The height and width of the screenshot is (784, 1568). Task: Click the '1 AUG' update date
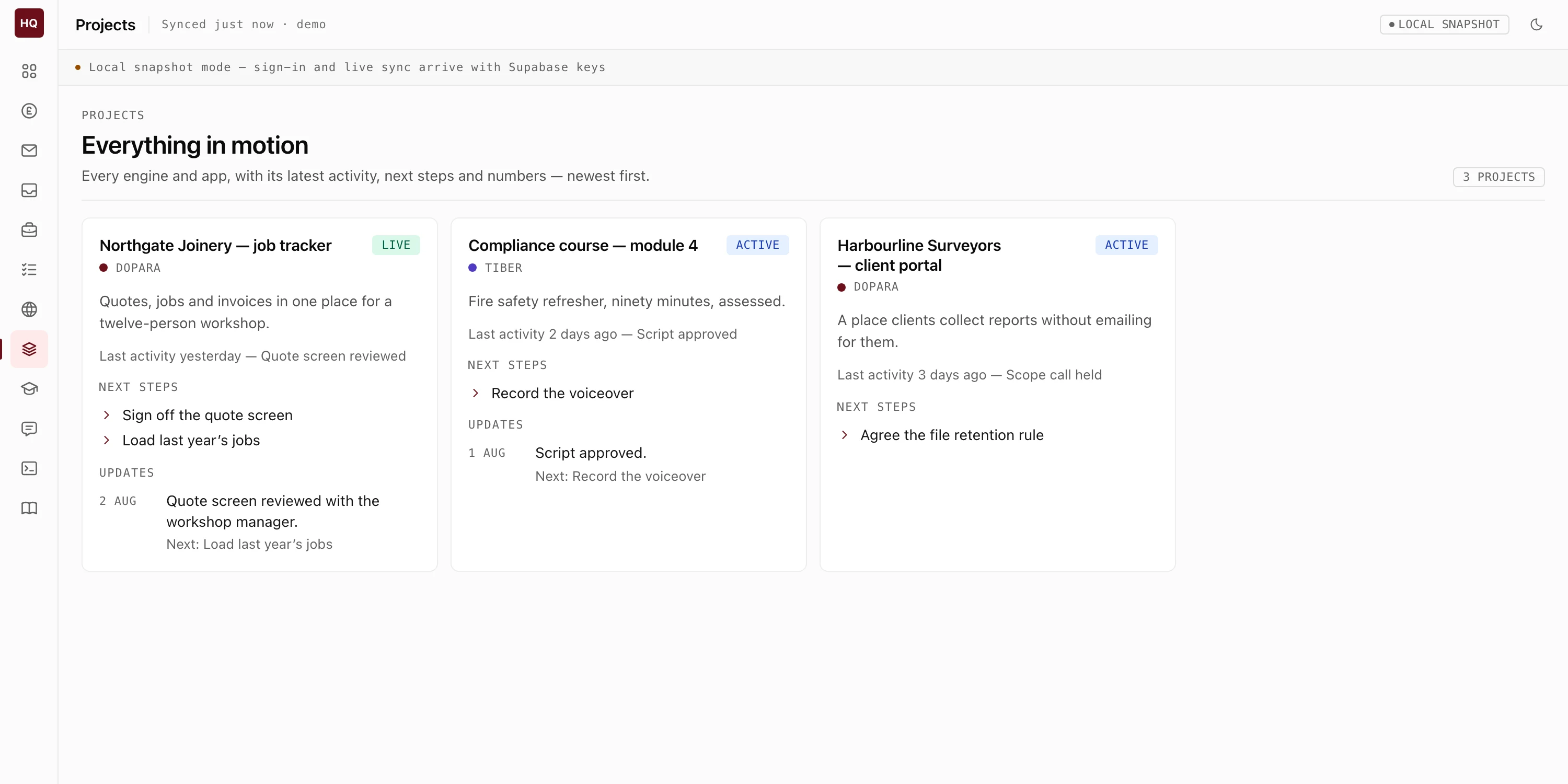point(487,453)
